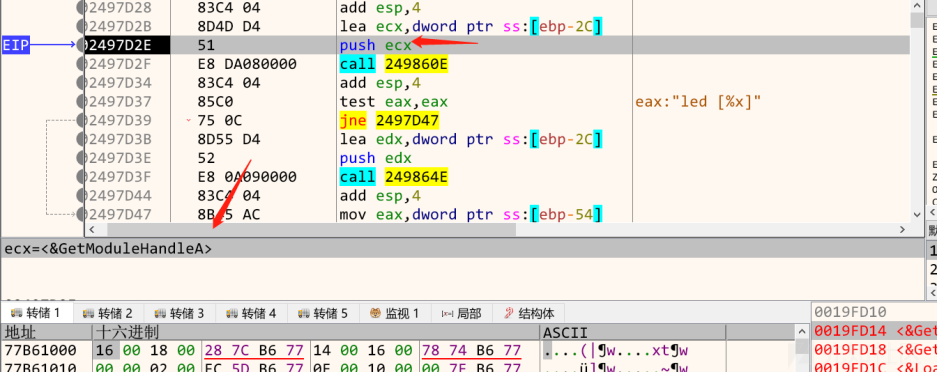This screenshot has height=372, width=937.
Task: Open the 转储 4 dump tab
Action: tap(251, 313)
